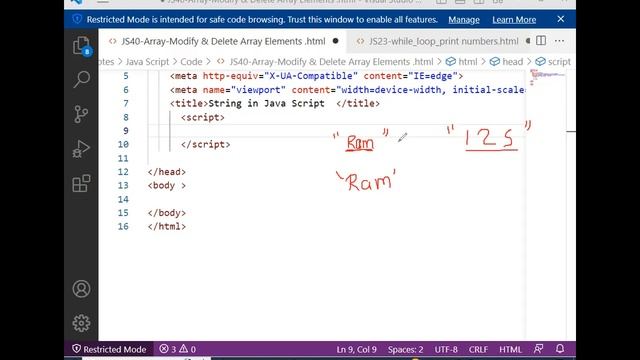The image size is (640, 360).
Task: Place cursor on empty line 9
Action: [x=336, y=131]
